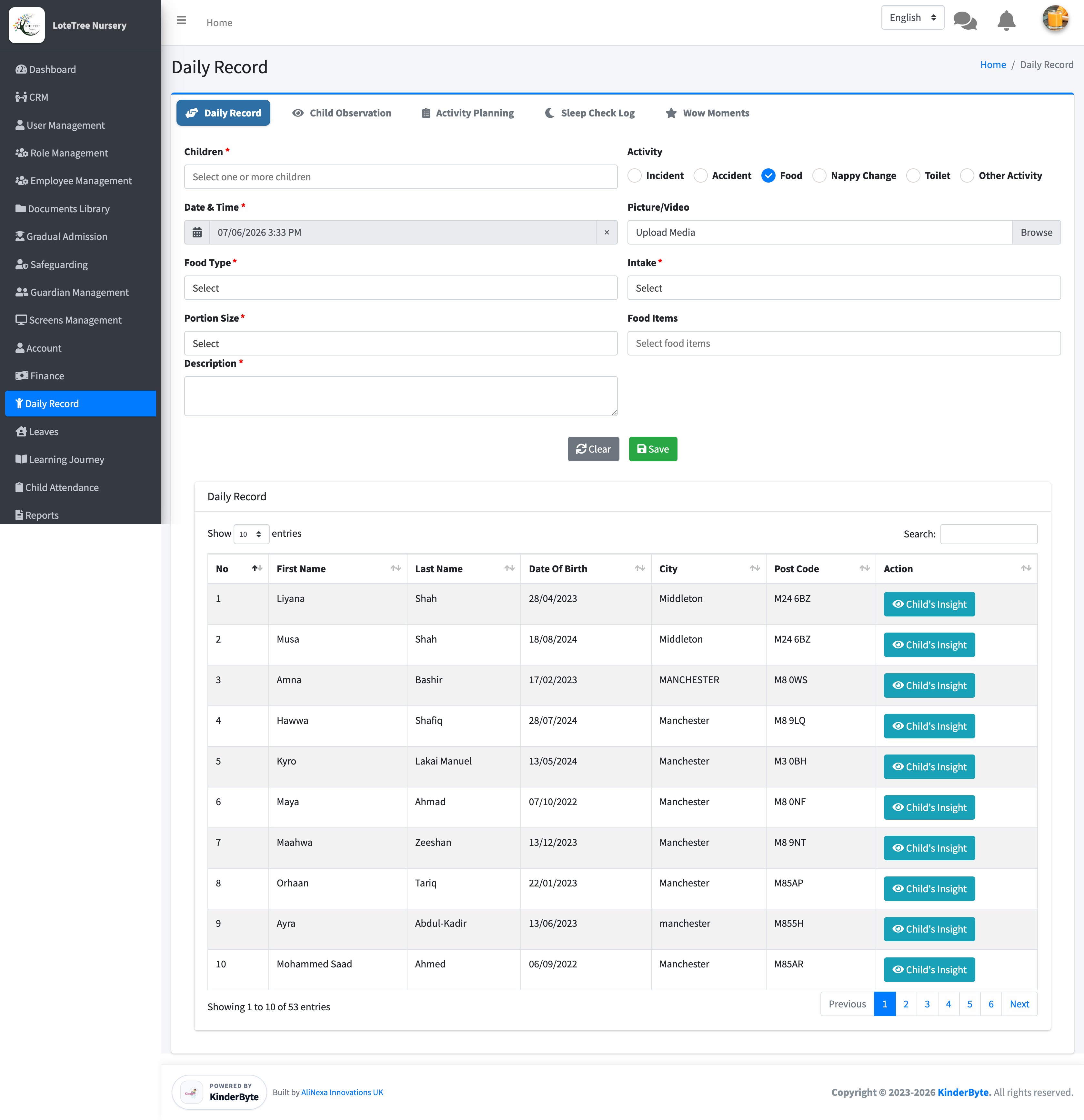
Task: Click the Safeguarding sidebar icon
Action: point(22,264)
